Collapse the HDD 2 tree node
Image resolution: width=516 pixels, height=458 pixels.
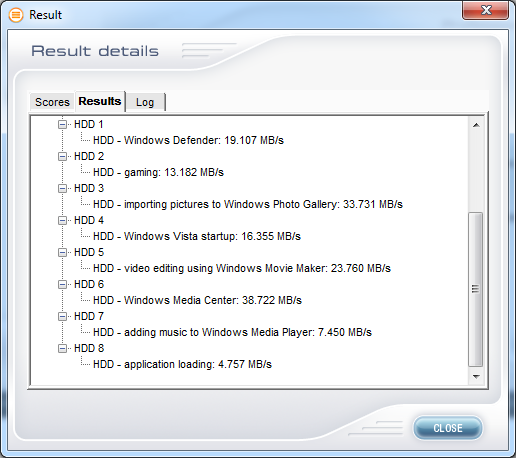[x=62, y=156]
